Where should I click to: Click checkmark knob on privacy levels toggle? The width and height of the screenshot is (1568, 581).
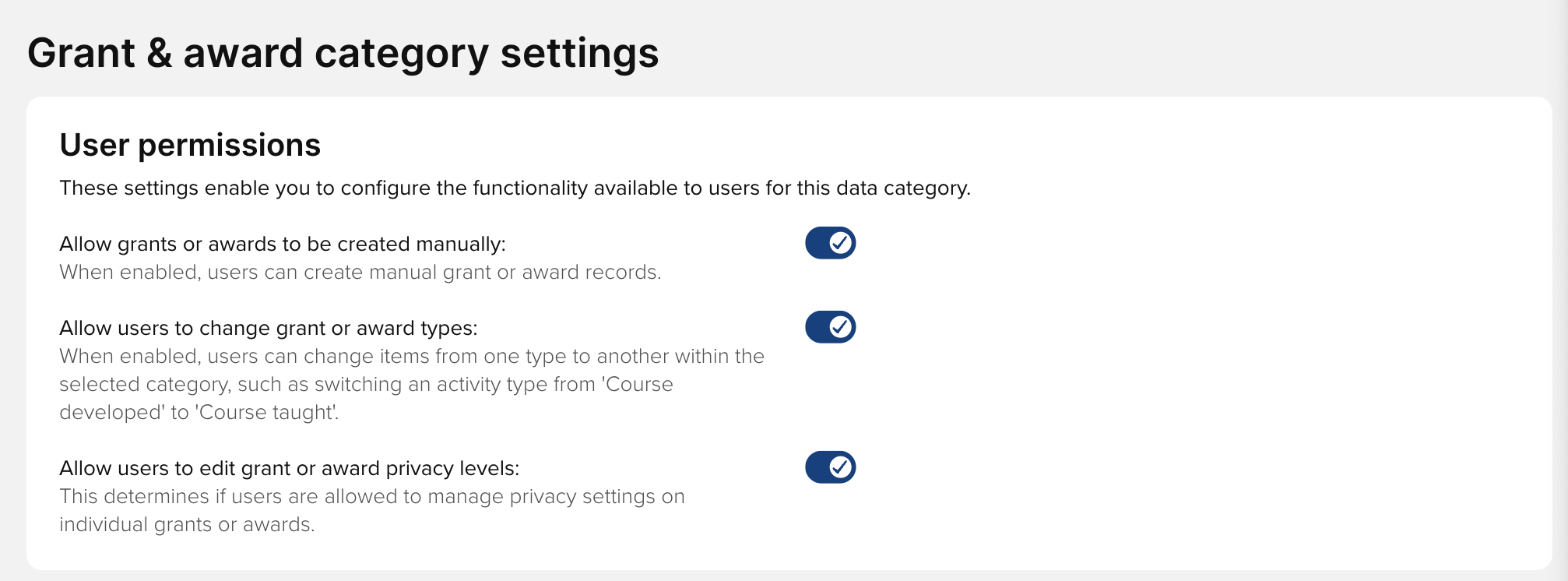click(x=840, y=467)
